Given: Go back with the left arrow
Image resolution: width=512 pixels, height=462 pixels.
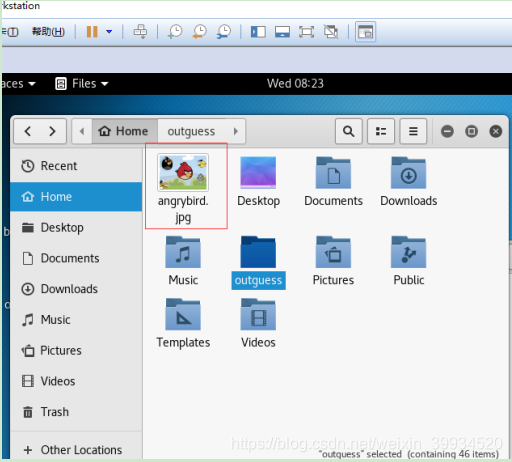Looking at the screenshot, I should [28, 131].
